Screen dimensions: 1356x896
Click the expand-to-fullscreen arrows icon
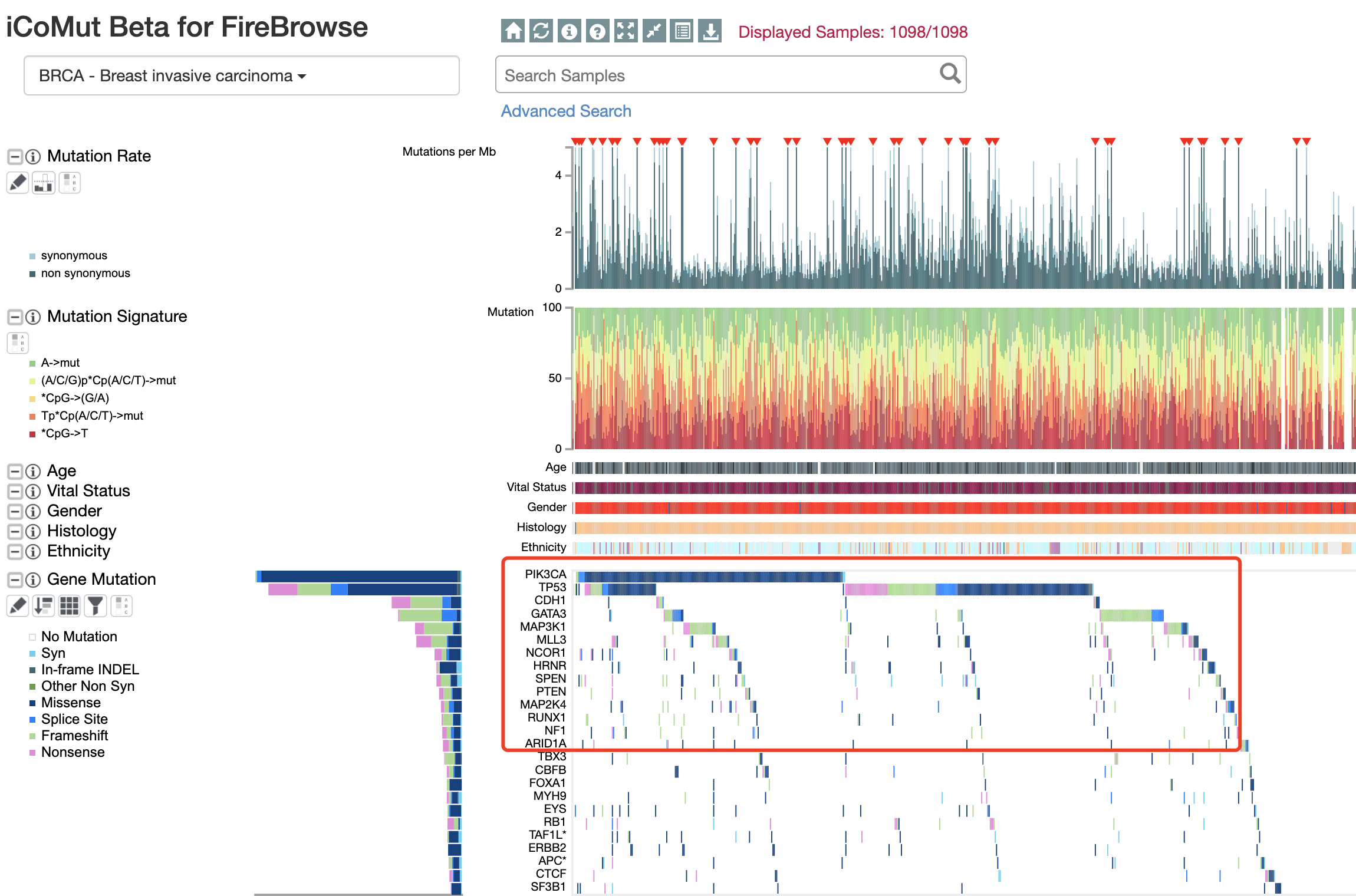click(x=626, y=31)
